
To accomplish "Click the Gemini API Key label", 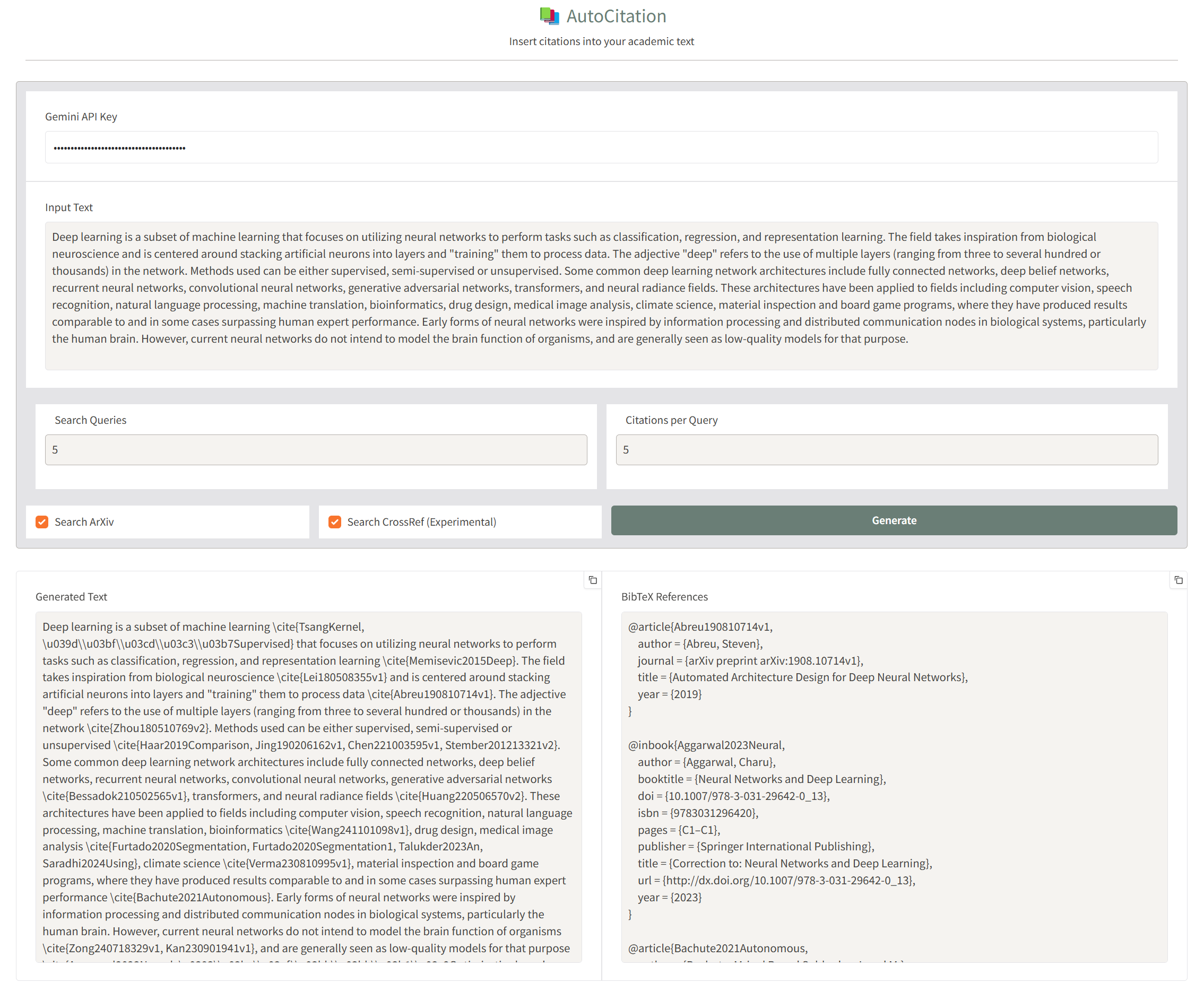I will pyautogui.click(x=81, y=117).
